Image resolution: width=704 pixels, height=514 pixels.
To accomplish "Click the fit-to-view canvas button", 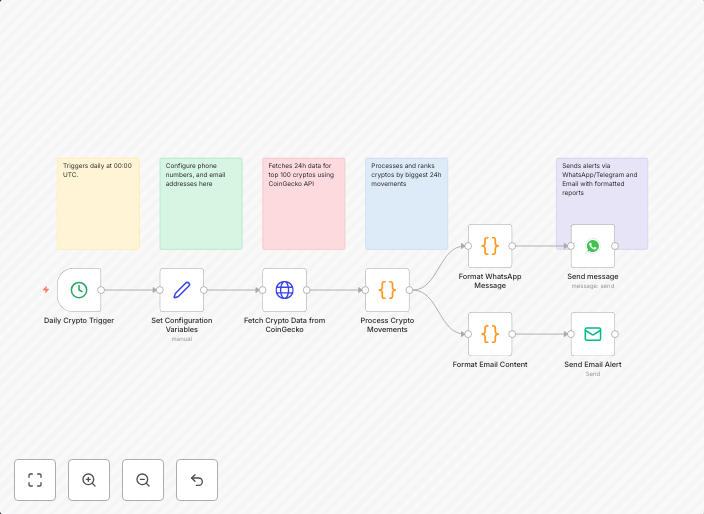I will tap(35, 480).
